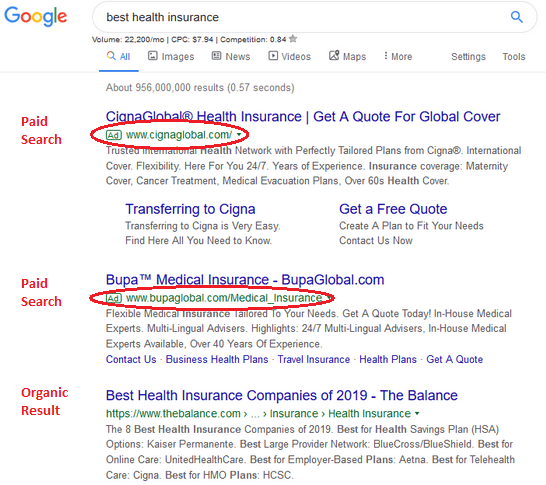Open the Travel Insurance sitelink
546x485 pixels.
tap(314, 359)
